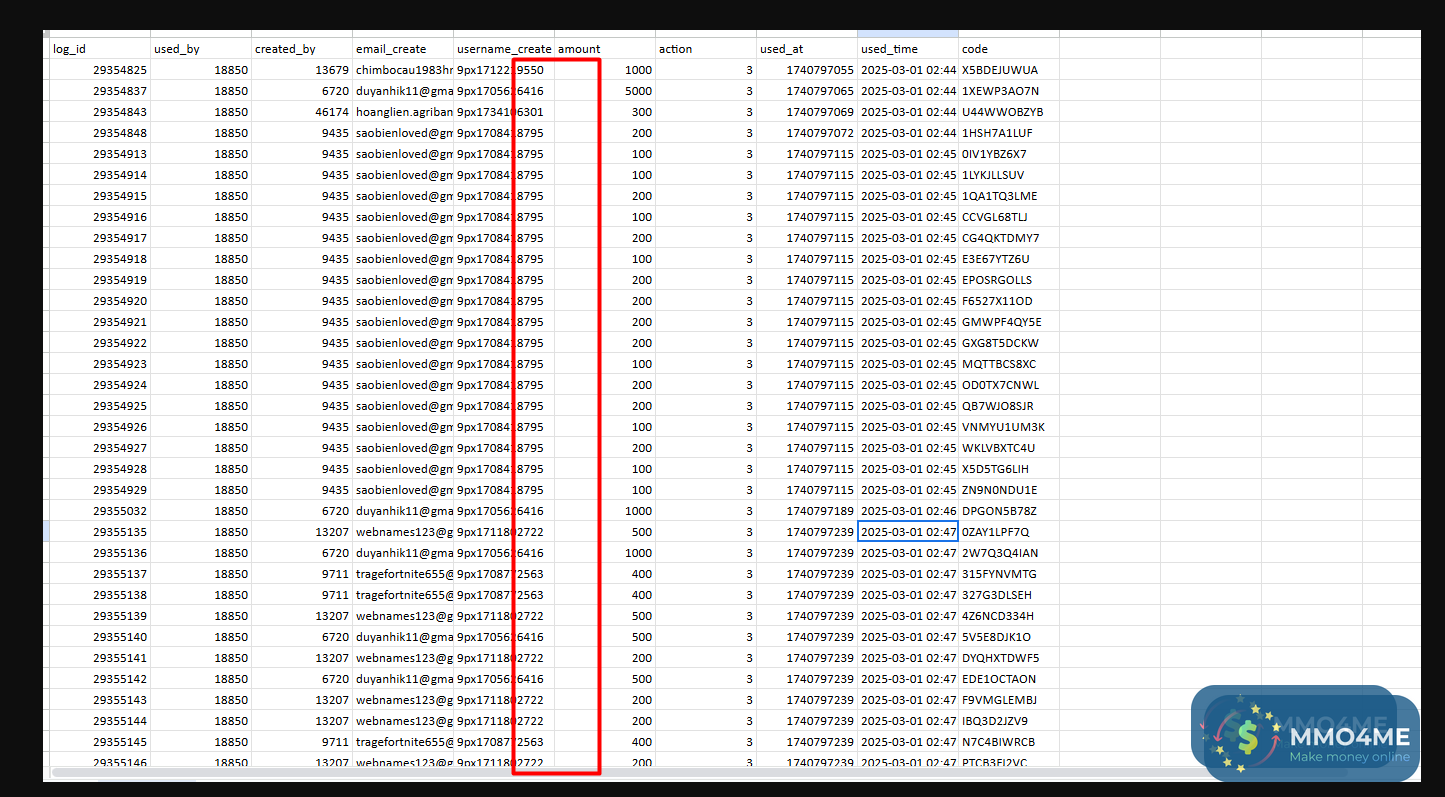Screen dimensions: 1445x797
Task: Click code cell OD0TX7CNWL
Action: click(1009, 385)
